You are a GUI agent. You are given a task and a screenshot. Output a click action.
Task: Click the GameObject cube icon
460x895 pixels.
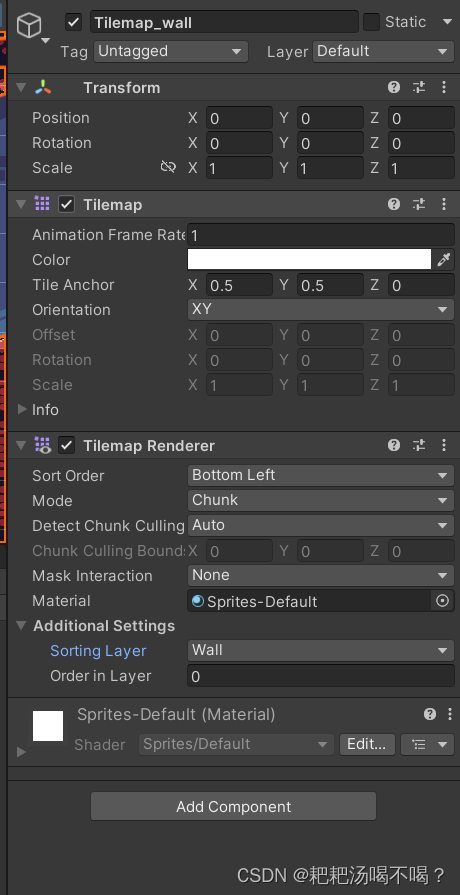(28, 26)
